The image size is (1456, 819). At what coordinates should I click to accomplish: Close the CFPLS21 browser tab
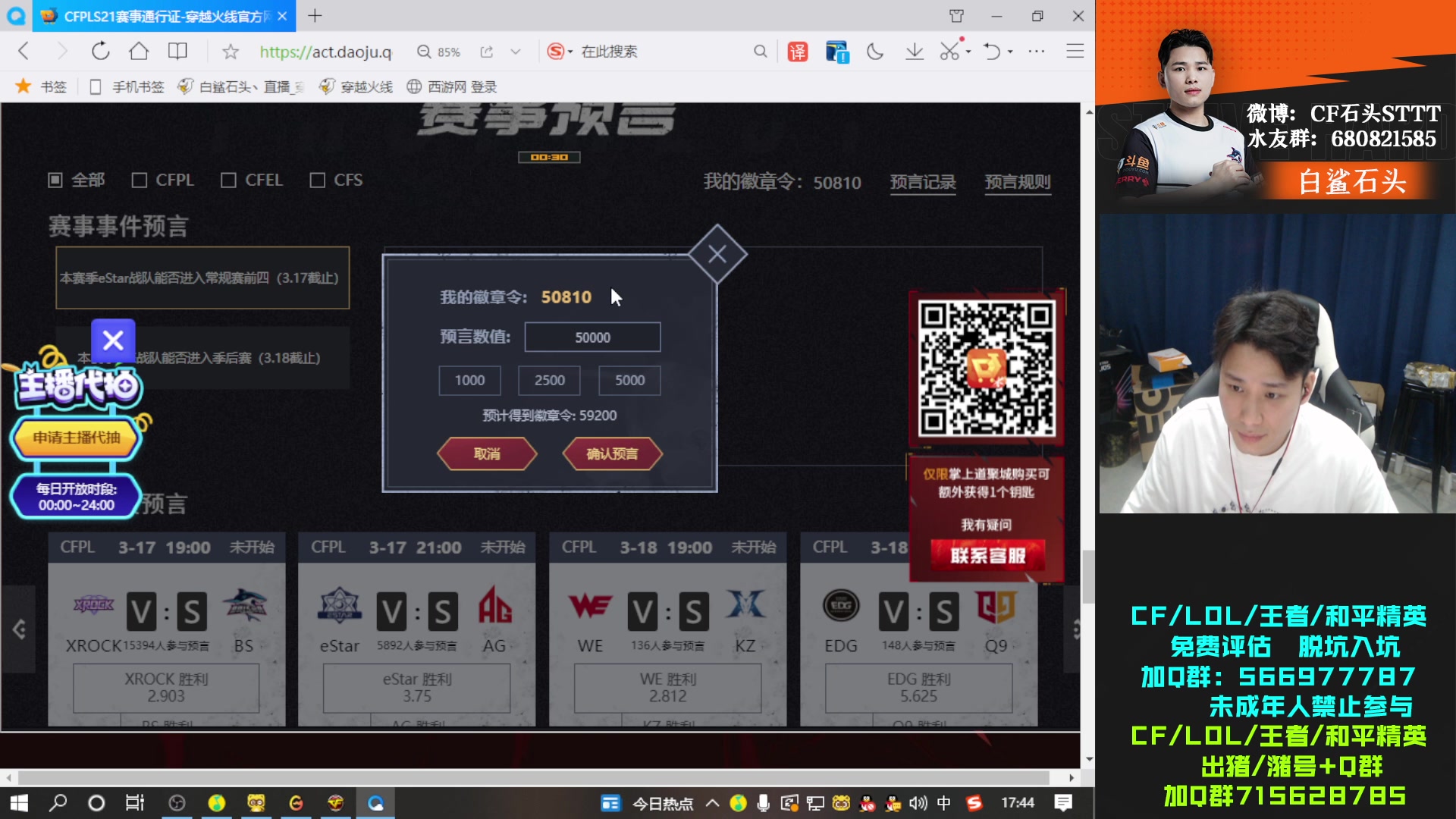pos(282,16)
